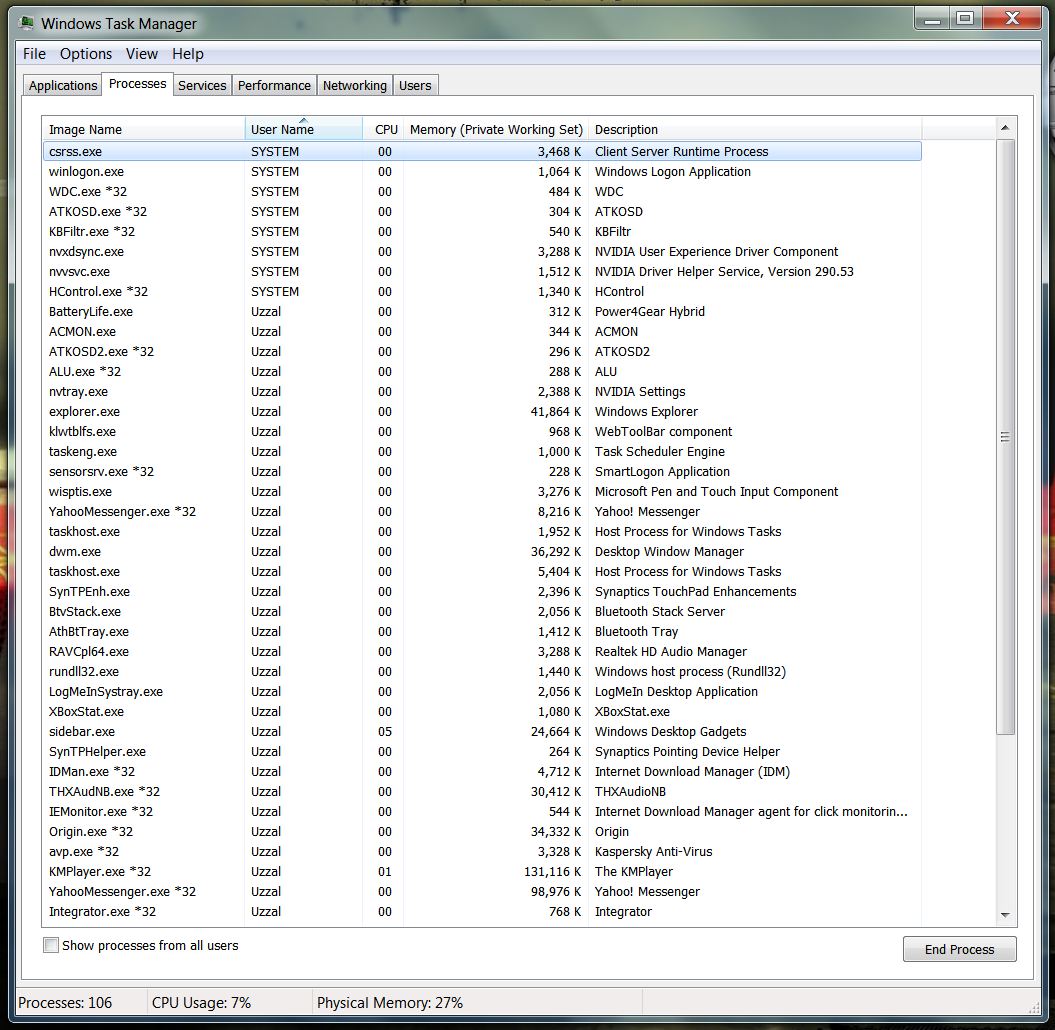
Task: Select the taskeng.exe process
Action: tap(482, 451)
